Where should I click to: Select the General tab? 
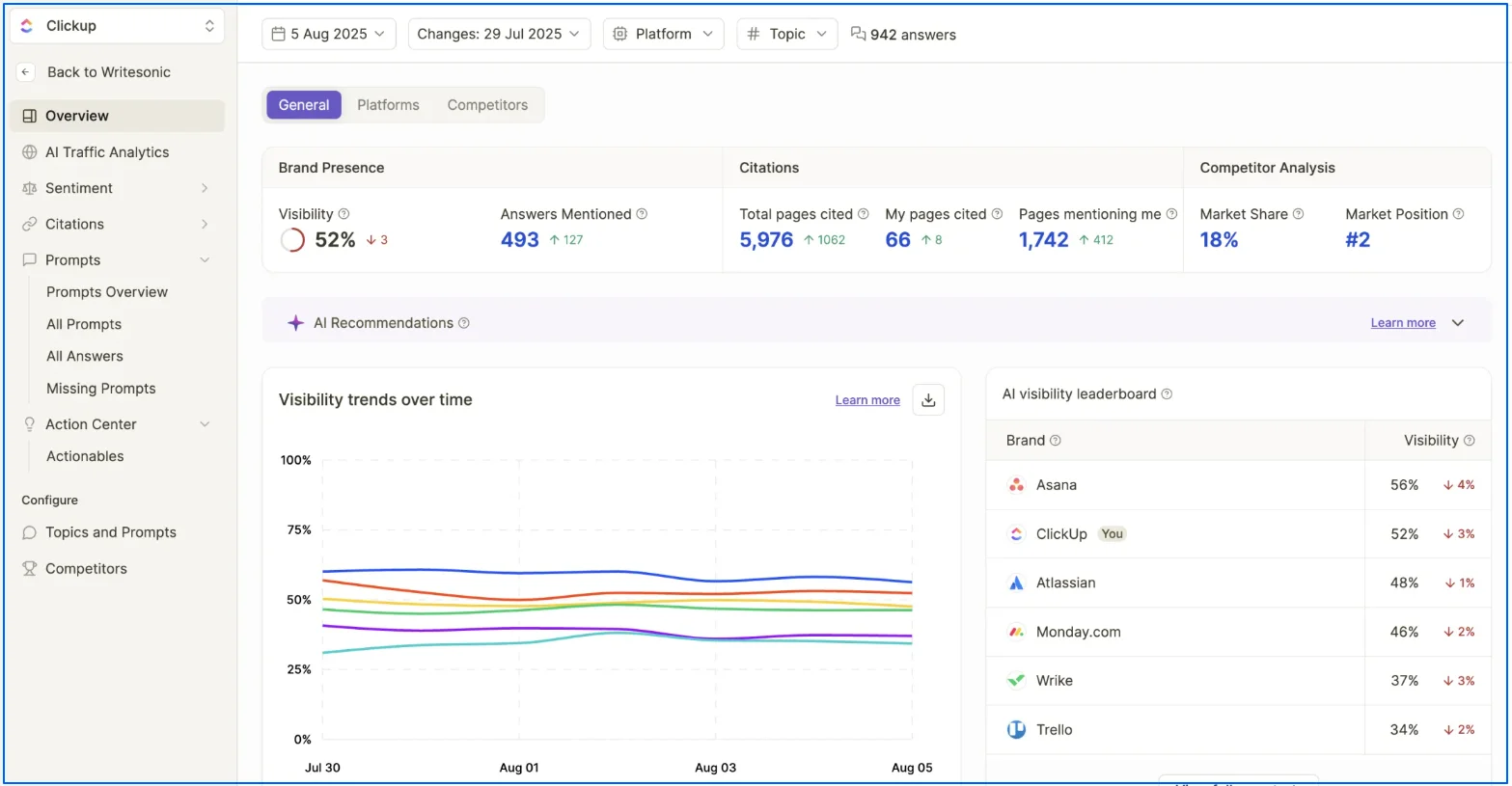pos(304,105)
